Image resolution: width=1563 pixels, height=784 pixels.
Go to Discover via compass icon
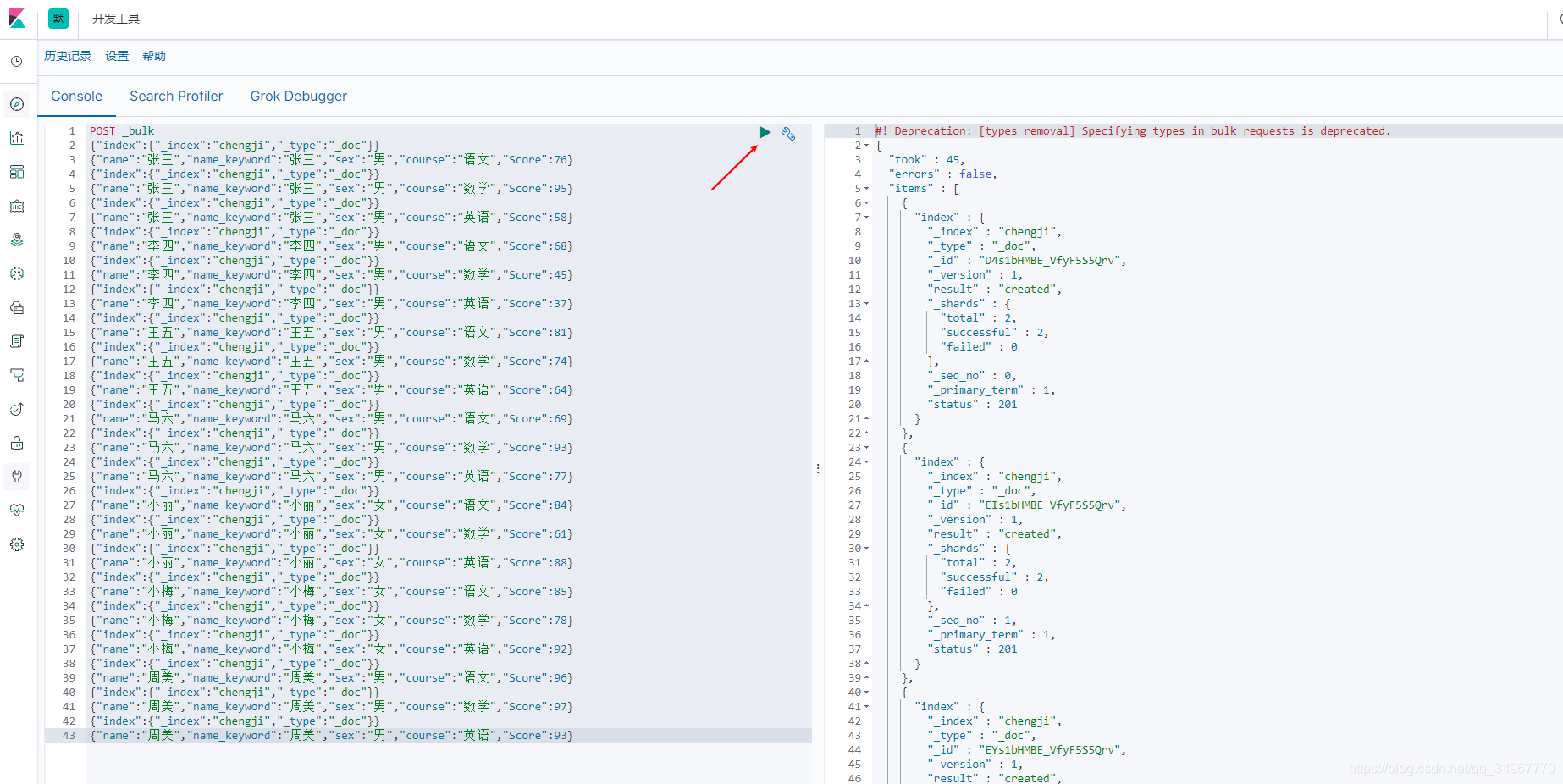point(17,104)
